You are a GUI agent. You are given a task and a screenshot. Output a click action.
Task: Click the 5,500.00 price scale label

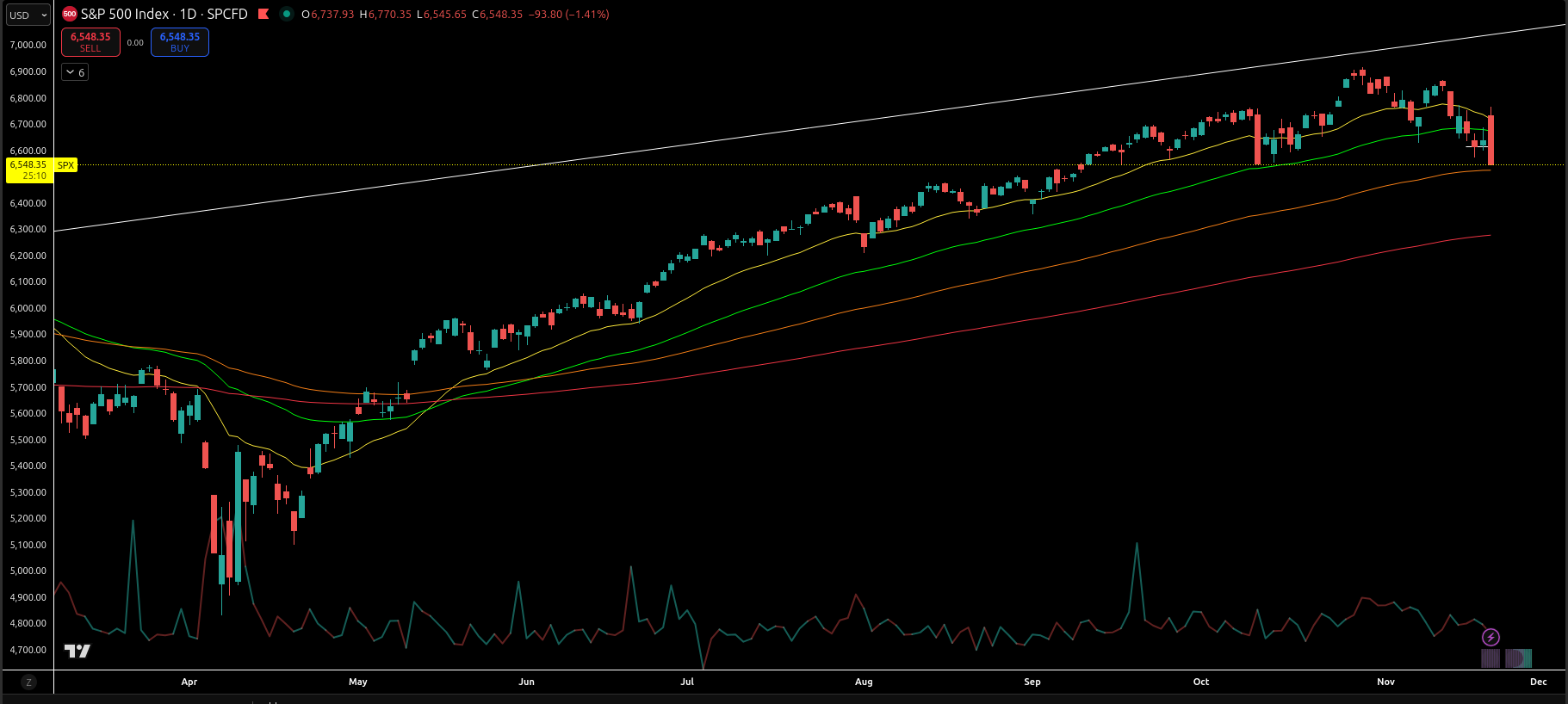[x=28, y=440]
